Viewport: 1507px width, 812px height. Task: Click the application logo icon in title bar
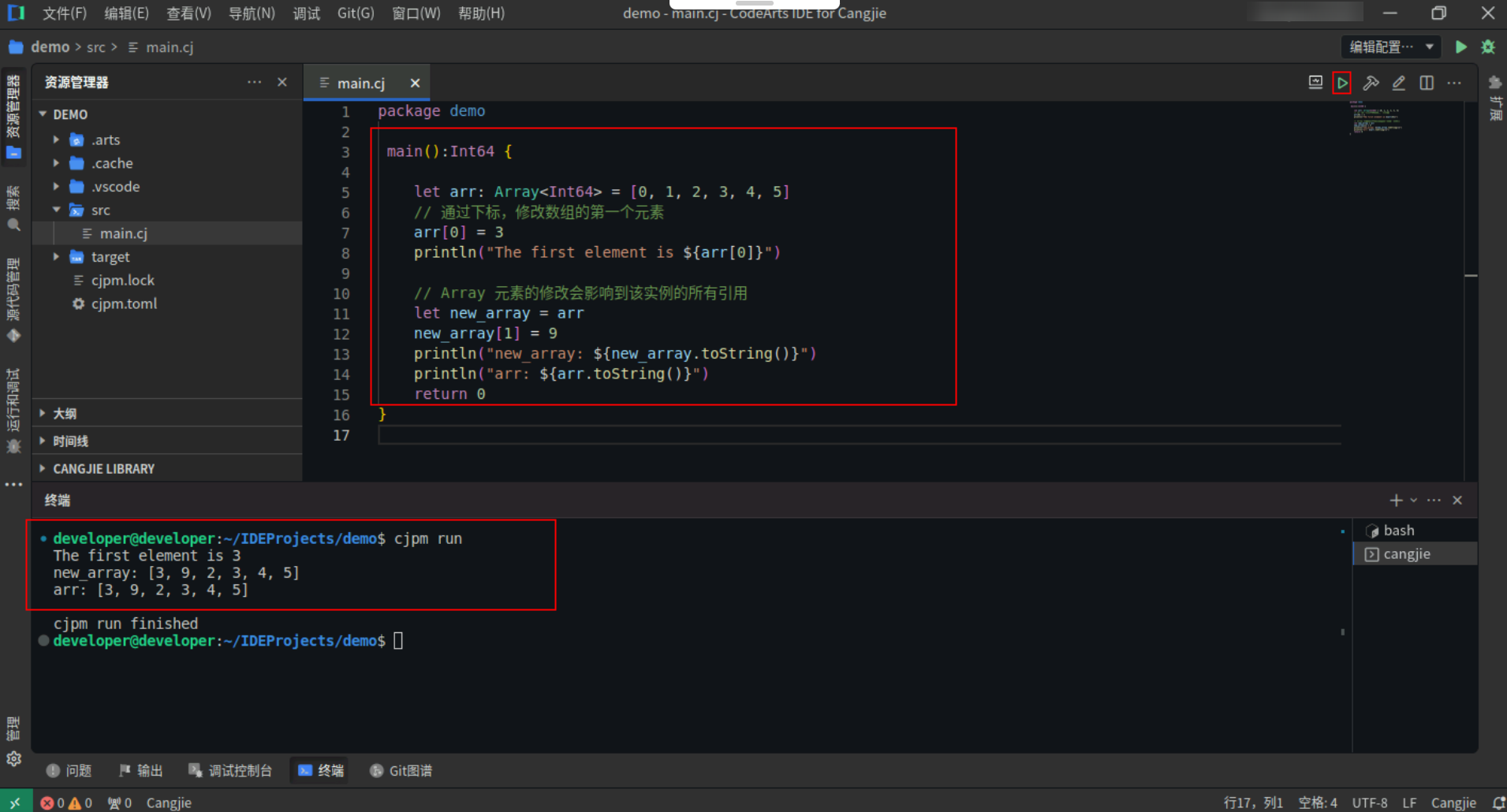pyautogui.click(x=16, y=13)
